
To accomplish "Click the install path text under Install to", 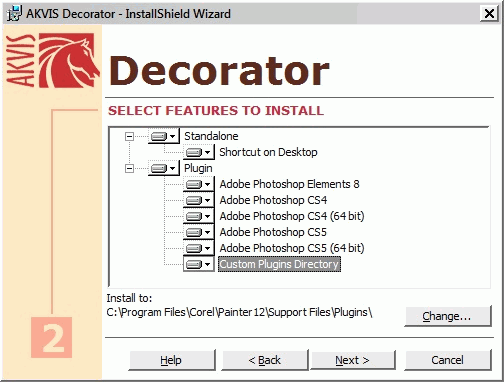I will point(239,312).
